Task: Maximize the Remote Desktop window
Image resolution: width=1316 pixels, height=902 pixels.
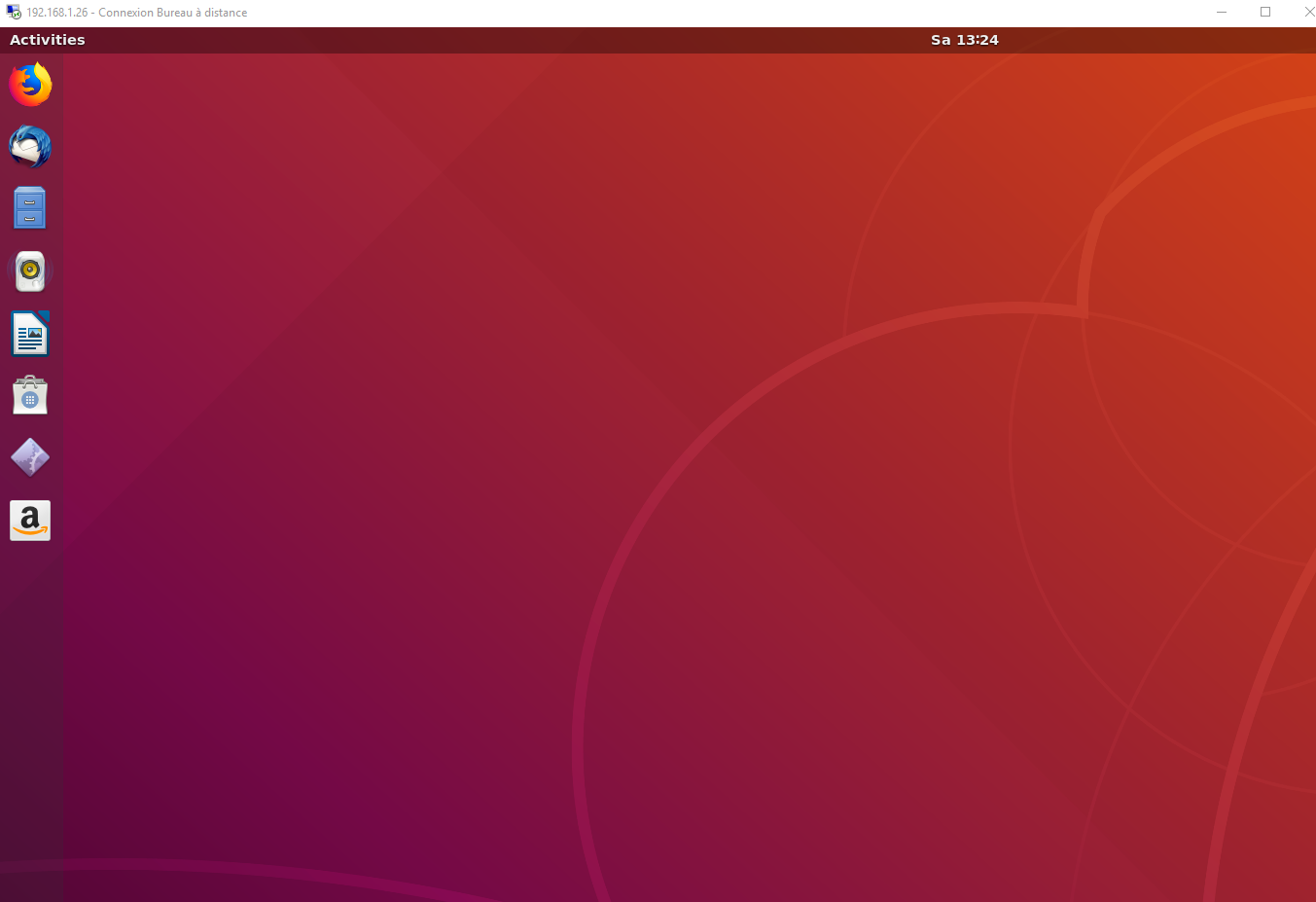Action: click(1265, 12)
